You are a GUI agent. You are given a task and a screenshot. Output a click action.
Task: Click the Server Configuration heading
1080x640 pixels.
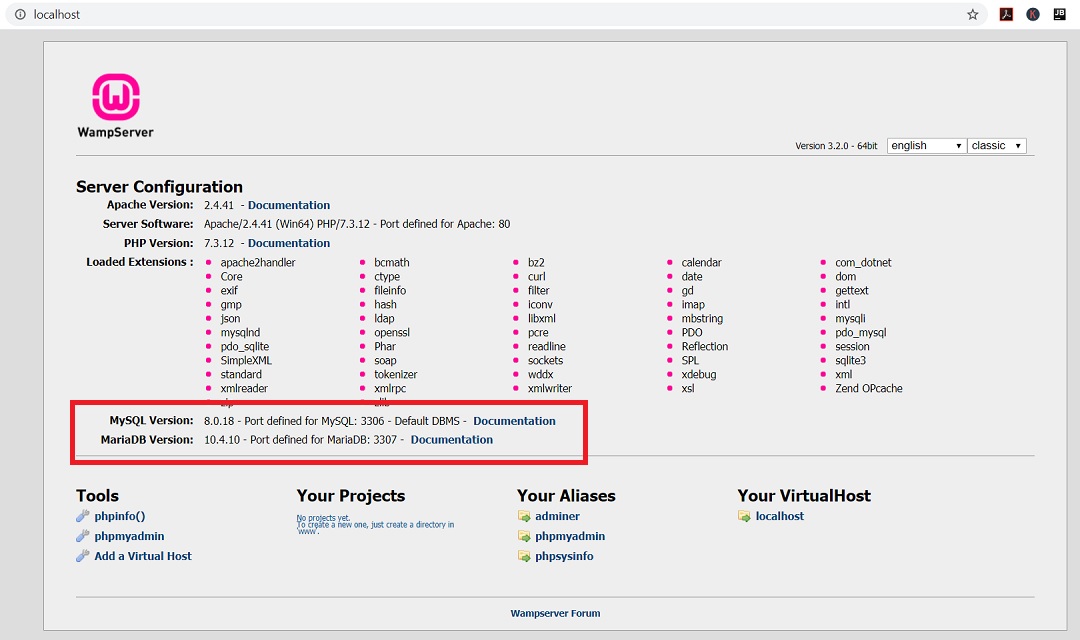click(159, 187)
